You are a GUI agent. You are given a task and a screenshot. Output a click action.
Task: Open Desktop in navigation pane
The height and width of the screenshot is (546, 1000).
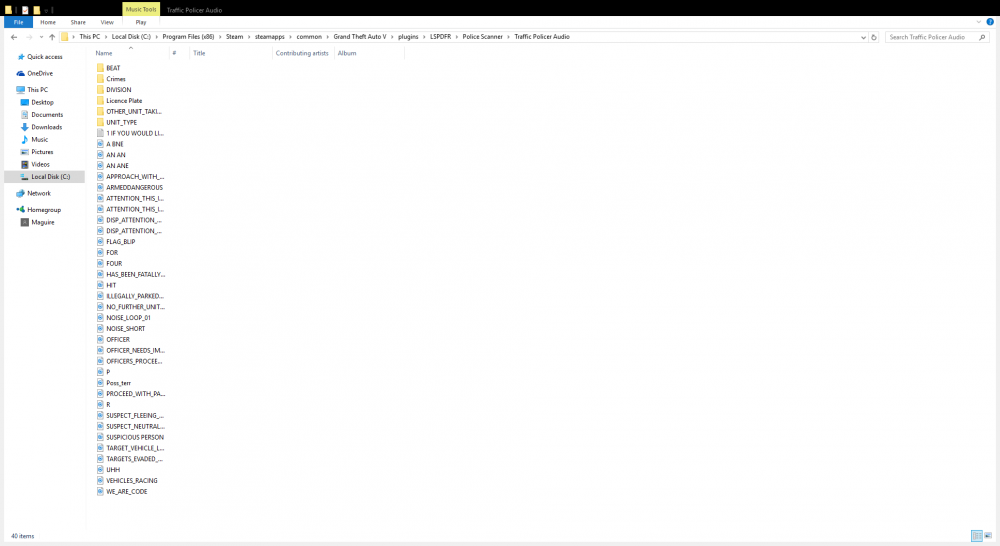pyautogui.click(x=42, y=102)
